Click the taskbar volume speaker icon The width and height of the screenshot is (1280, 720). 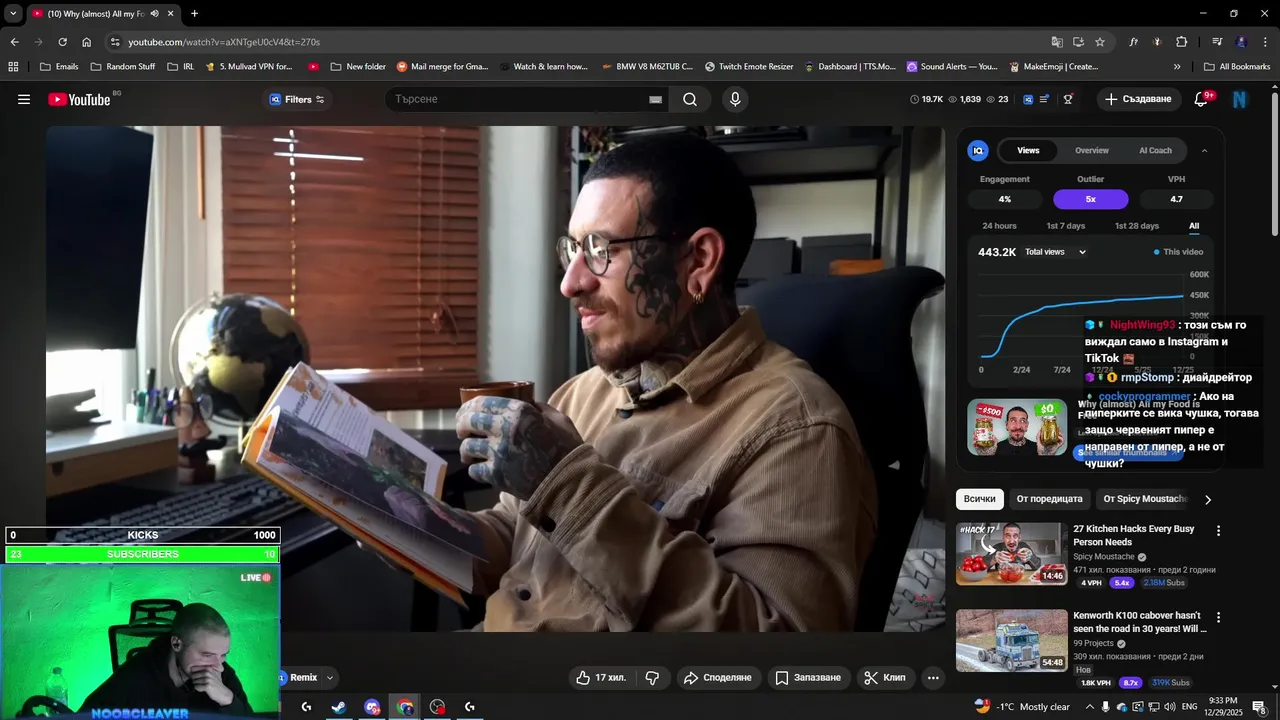pos(1170,707)
